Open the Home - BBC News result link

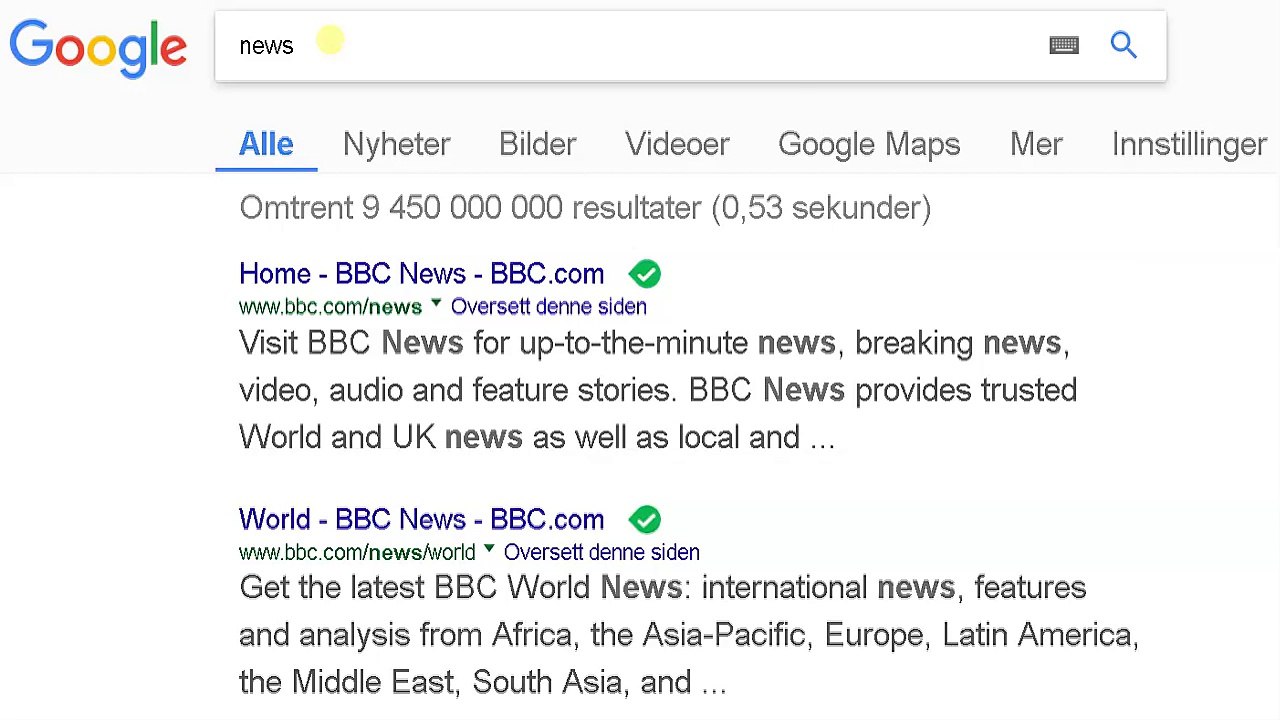tap(421, 274)
